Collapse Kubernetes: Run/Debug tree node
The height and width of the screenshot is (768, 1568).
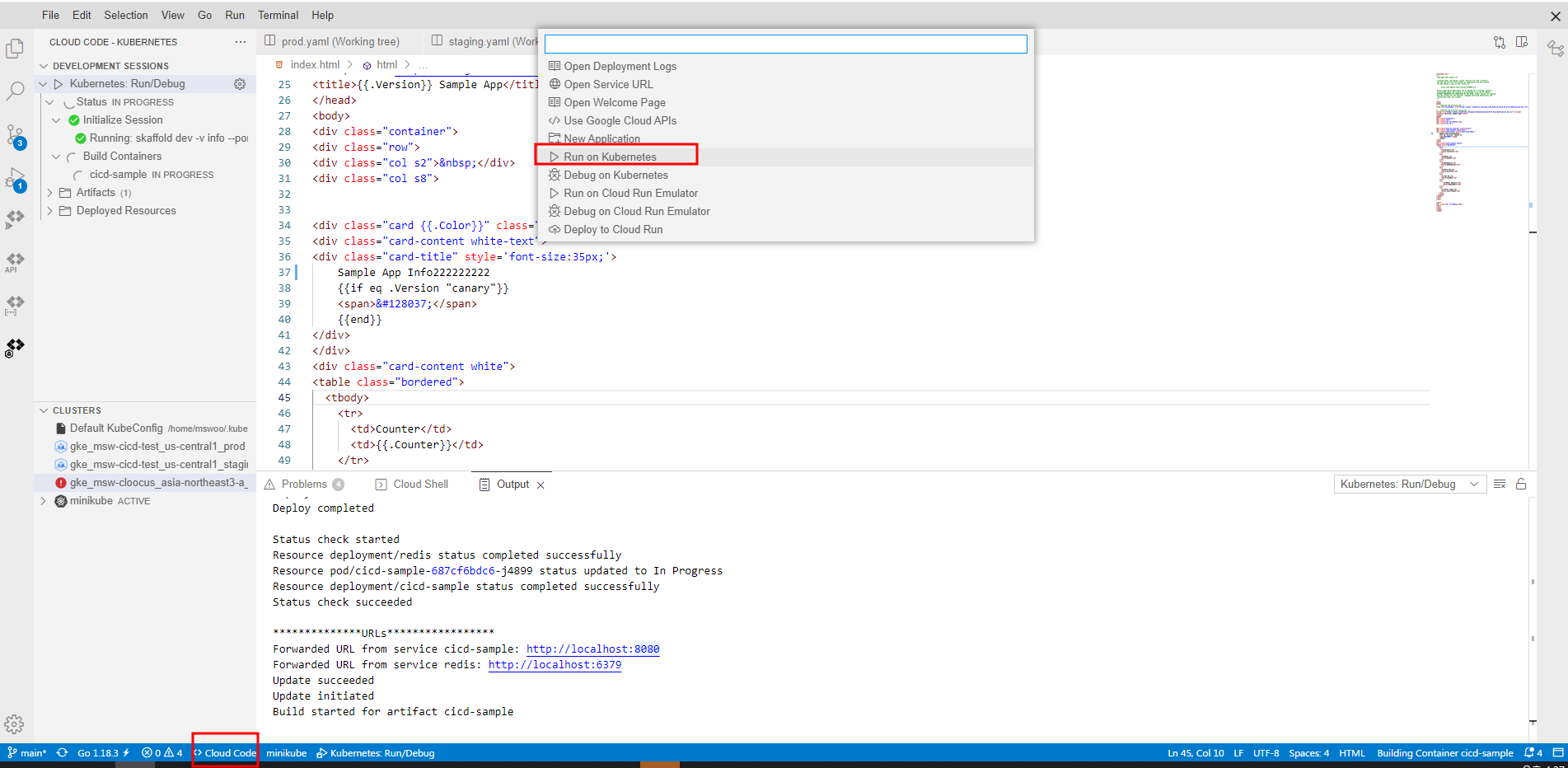point(44,84)
